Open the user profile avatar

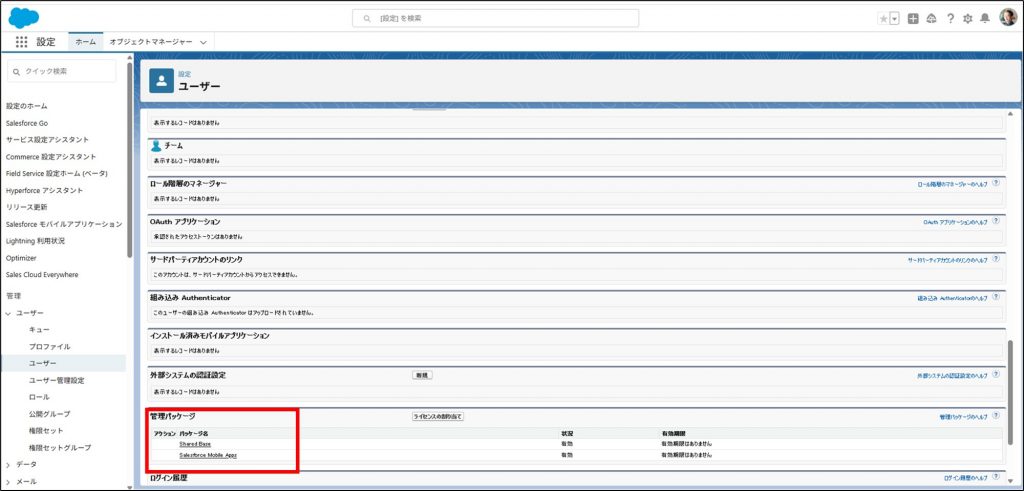coord(1007,18)
